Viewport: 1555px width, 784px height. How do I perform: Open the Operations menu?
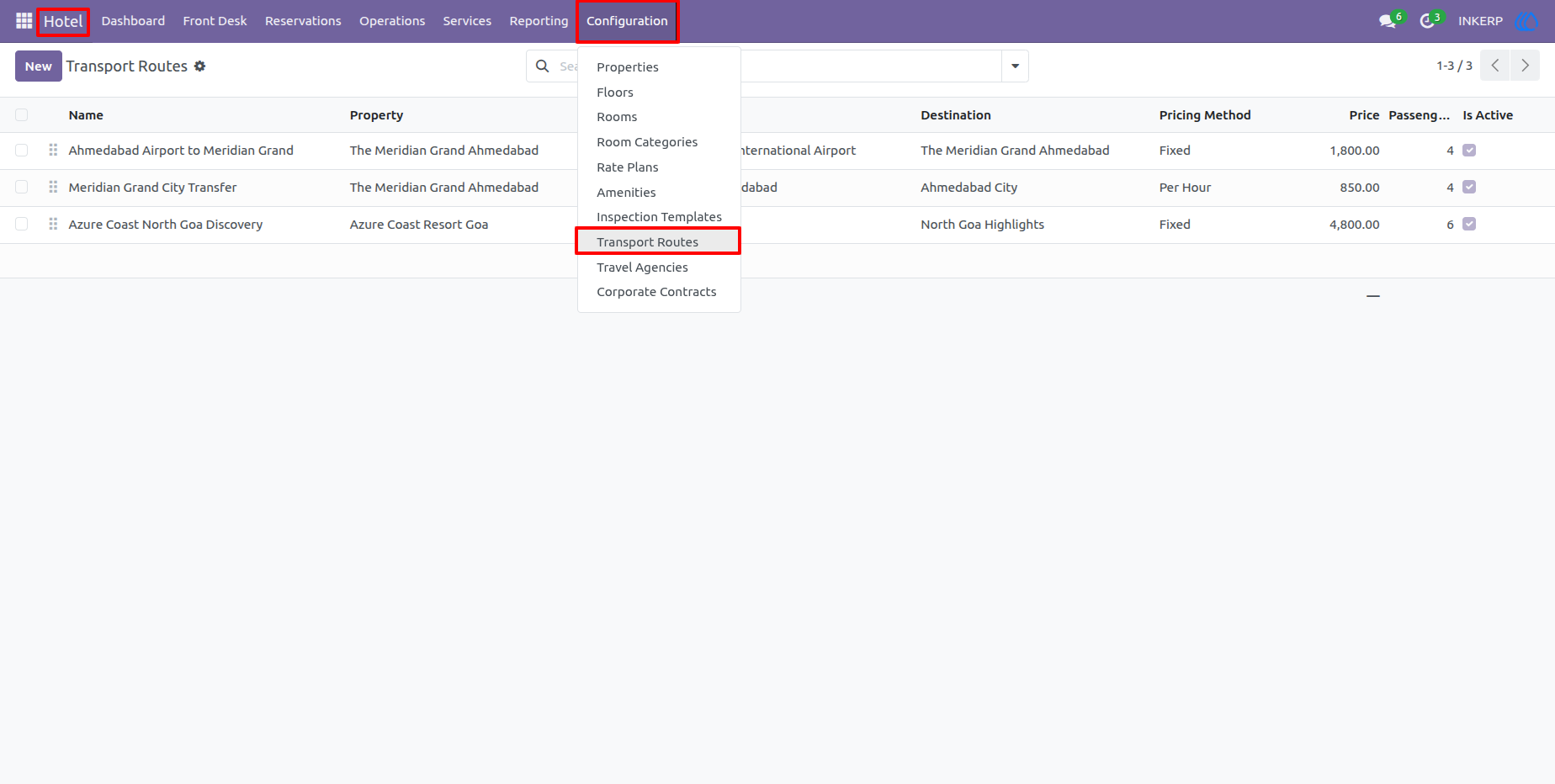click(392, 21)
